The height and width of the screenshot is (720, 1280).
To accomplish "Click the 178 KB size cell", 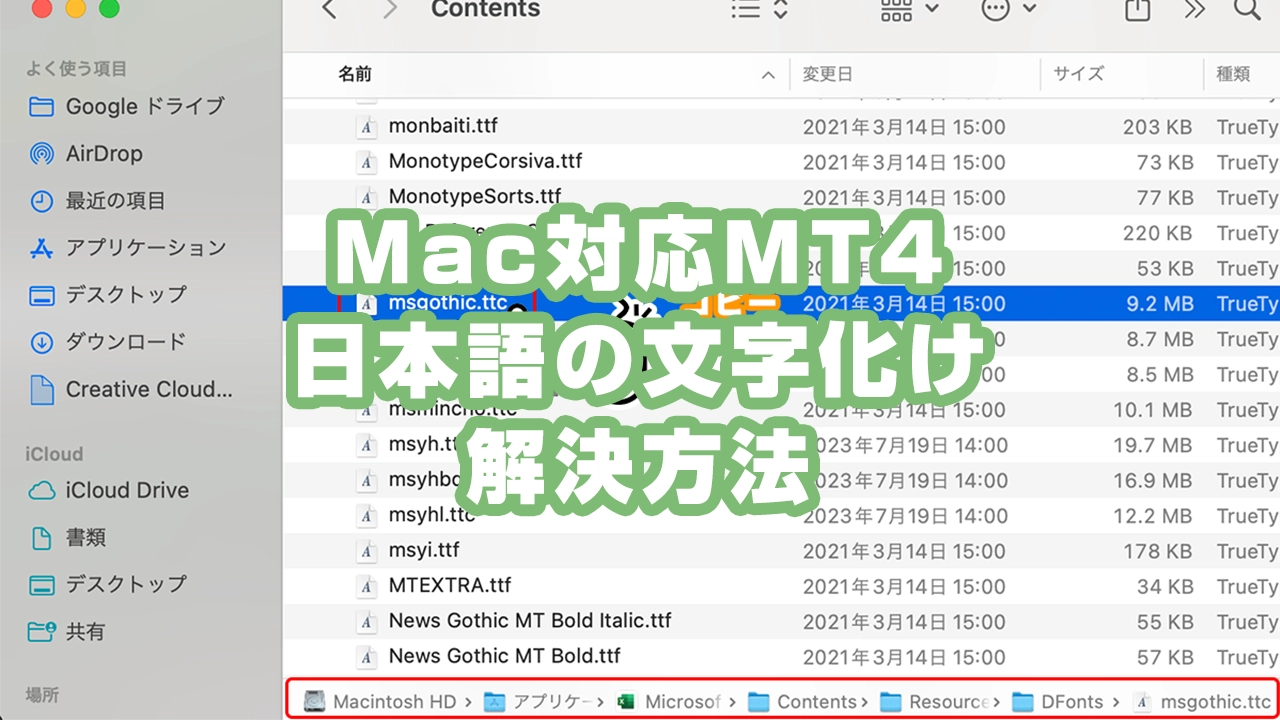I will tap(1158, 551).
